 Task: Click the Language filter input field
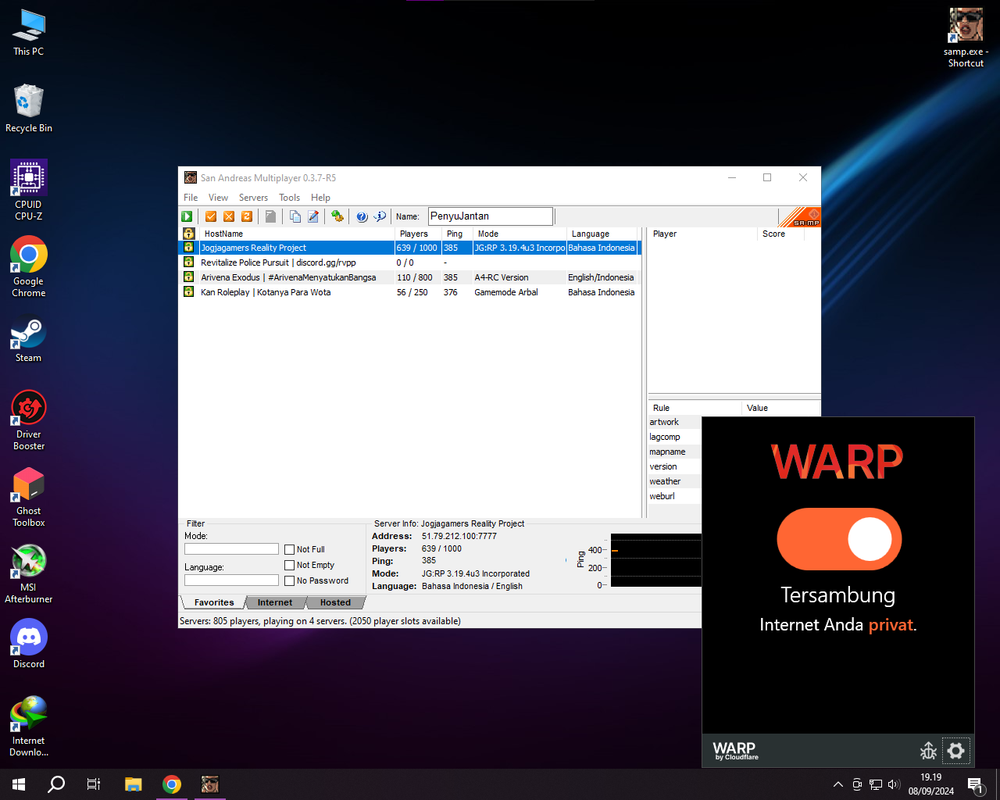pos(232,581)
